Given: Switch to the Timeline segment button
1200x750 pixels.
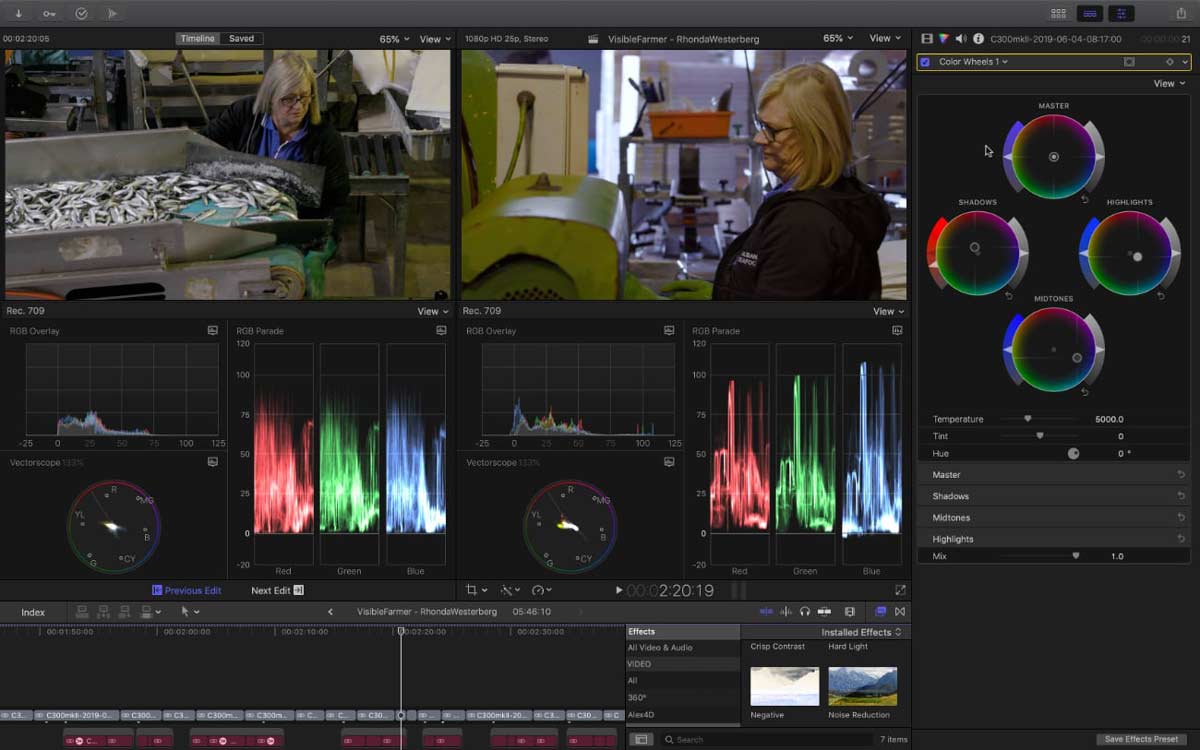Looking at the screenshot, I should (x=197, y=39).
